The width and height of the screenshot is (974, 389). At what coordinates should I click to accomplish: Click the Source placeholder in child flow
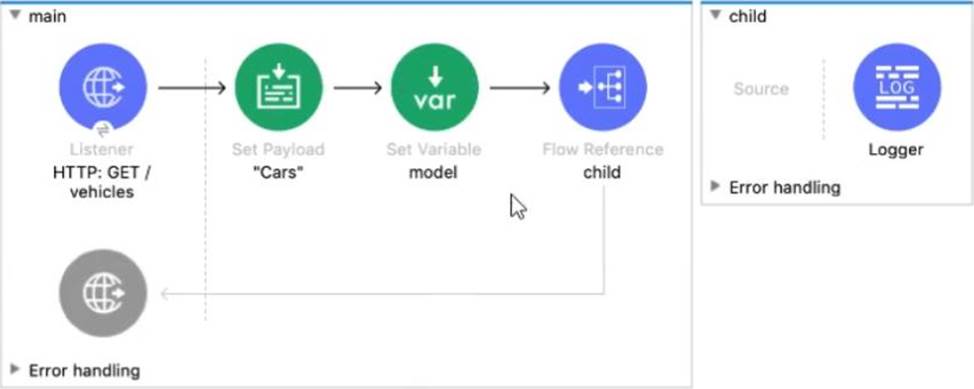click(761, 89)
